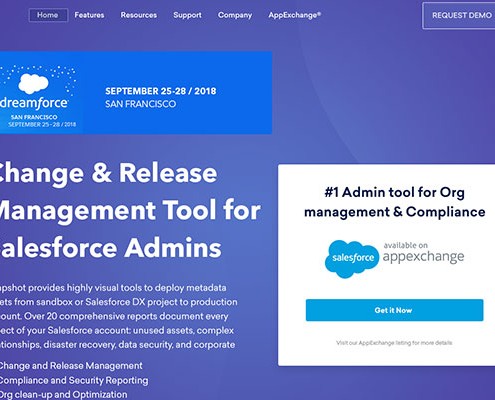Click the SAN FRANCISCO banner text
The height and width of the screenshot is (400, 495).
[141, 104]
